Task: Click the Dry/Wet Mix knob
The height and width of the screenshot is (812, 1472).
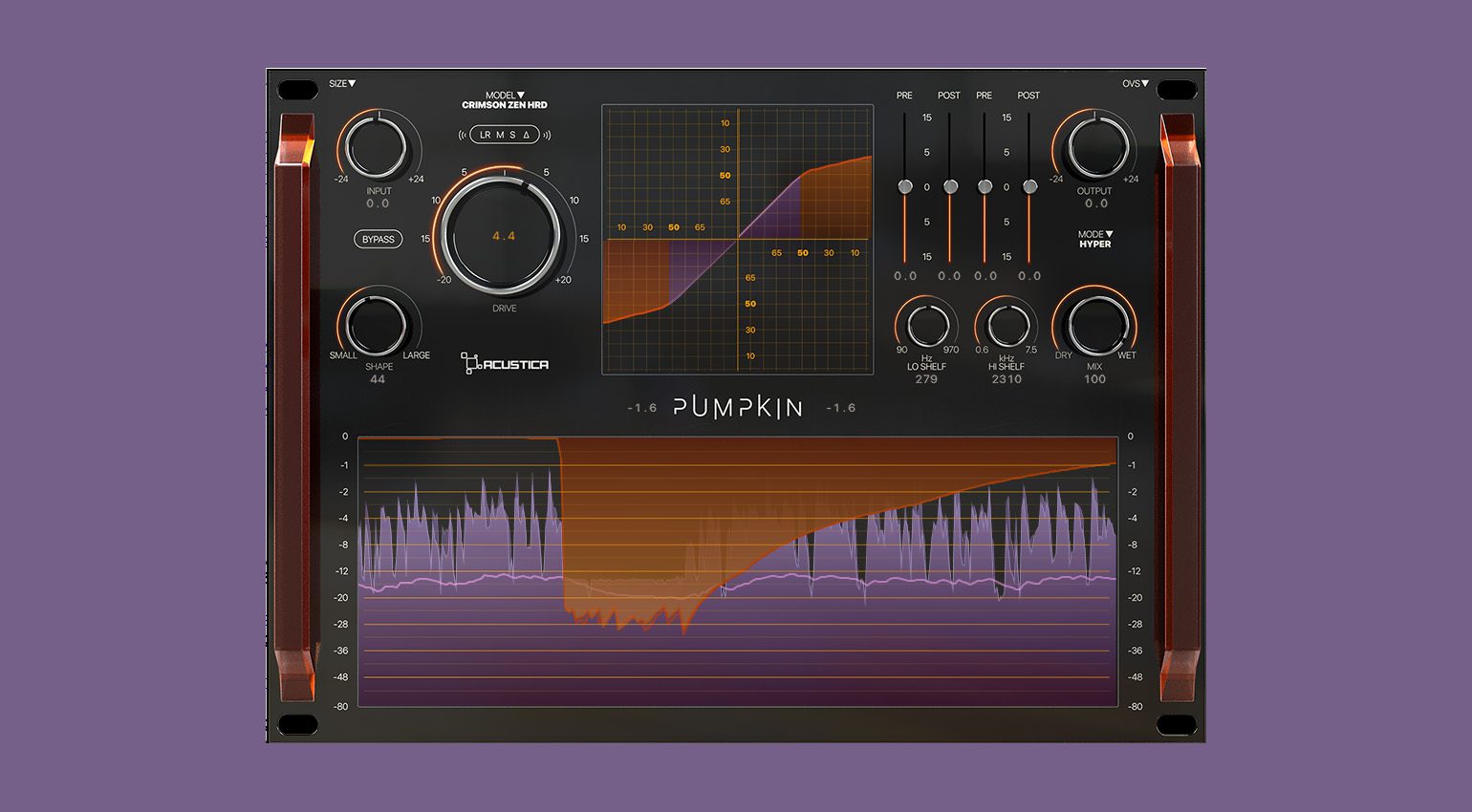Action: click(x=1095, y=326)
